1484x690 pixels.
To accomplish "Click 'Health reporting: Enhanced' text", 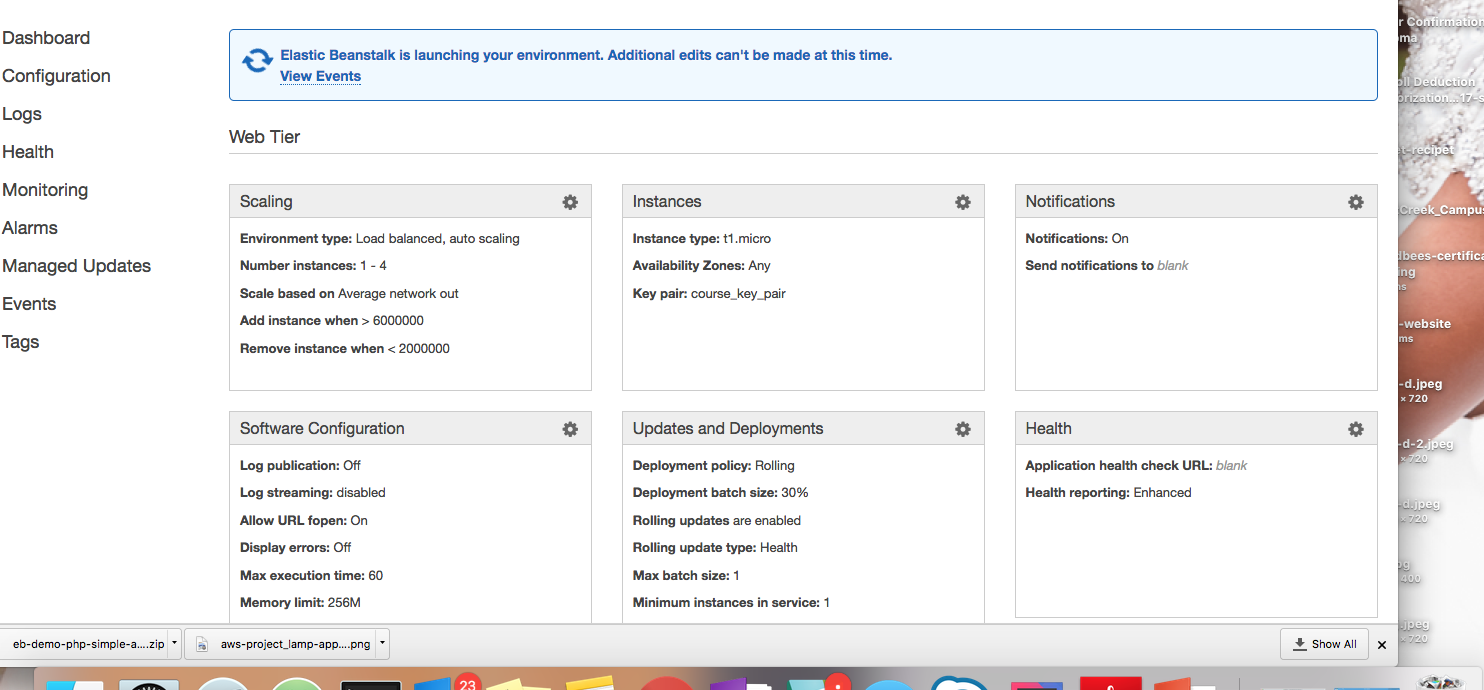I will pyautogui.click(x=1109, y=493).
